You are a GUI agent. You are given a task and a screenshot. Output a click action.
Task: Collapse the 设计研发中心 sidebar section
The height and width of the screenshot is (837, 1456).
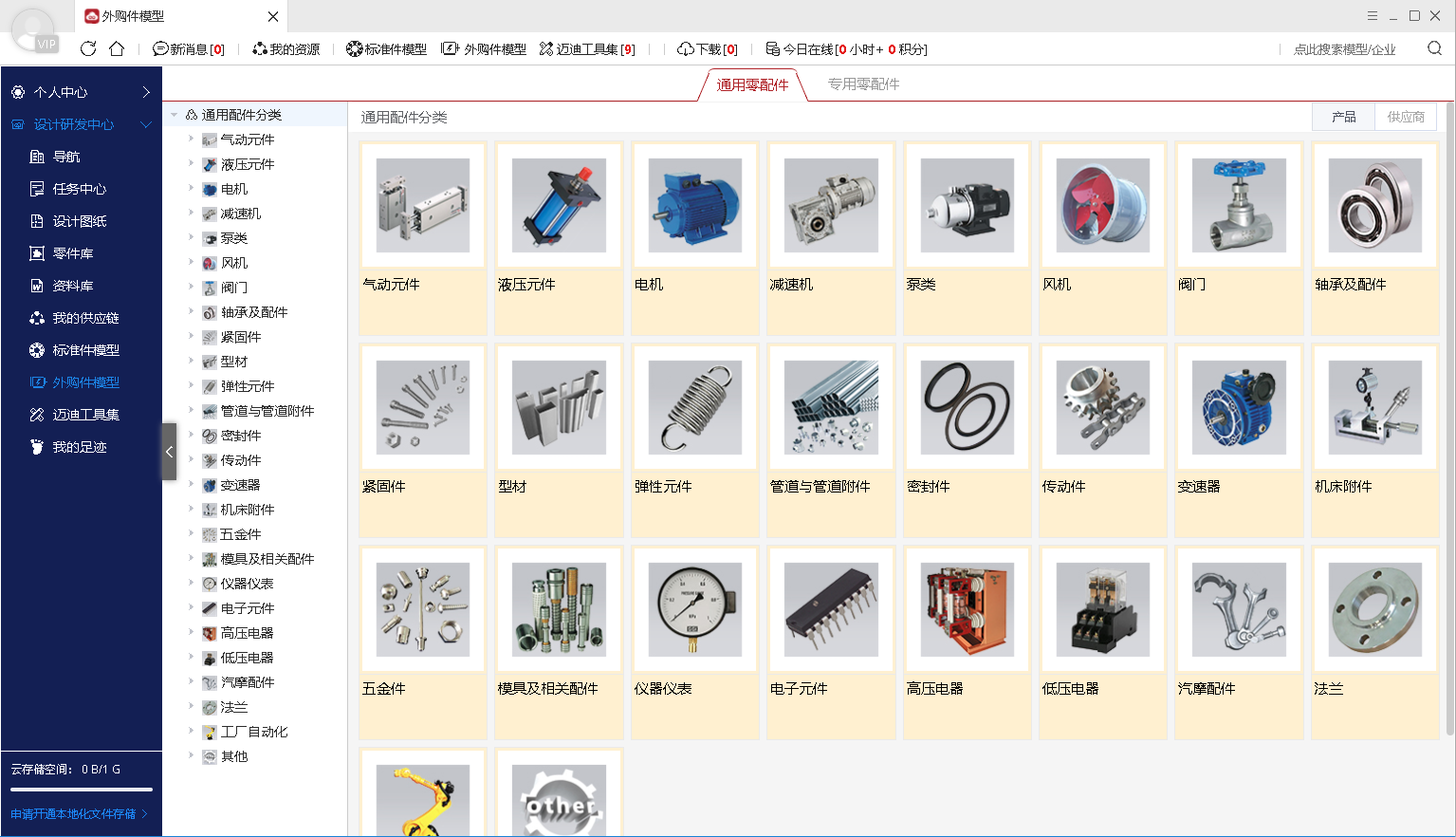coord(81,124)
